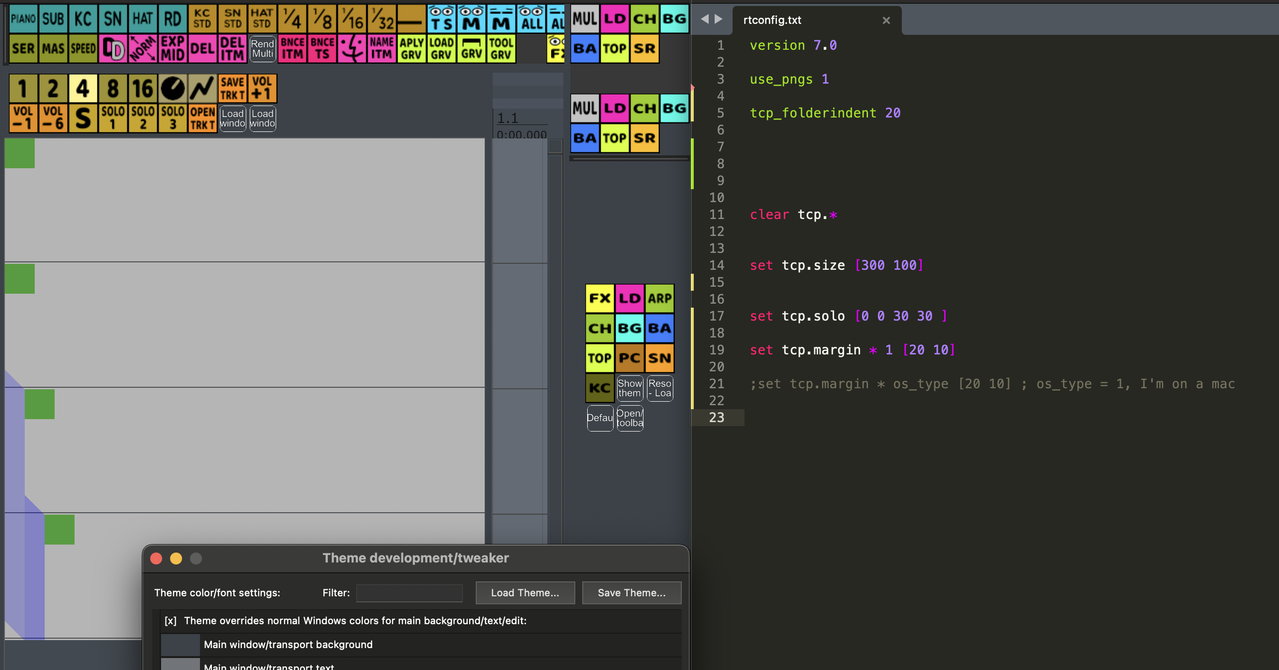Click the DEL ITM button

[233, 48]
